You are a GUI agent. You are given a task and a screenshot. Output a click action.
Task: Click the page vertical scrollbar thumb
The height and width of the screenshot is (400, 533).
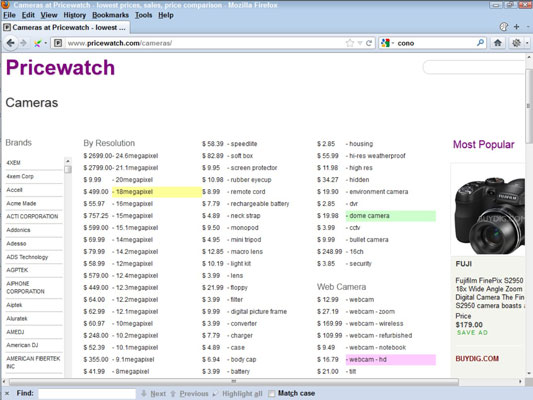tap(529, 106)
